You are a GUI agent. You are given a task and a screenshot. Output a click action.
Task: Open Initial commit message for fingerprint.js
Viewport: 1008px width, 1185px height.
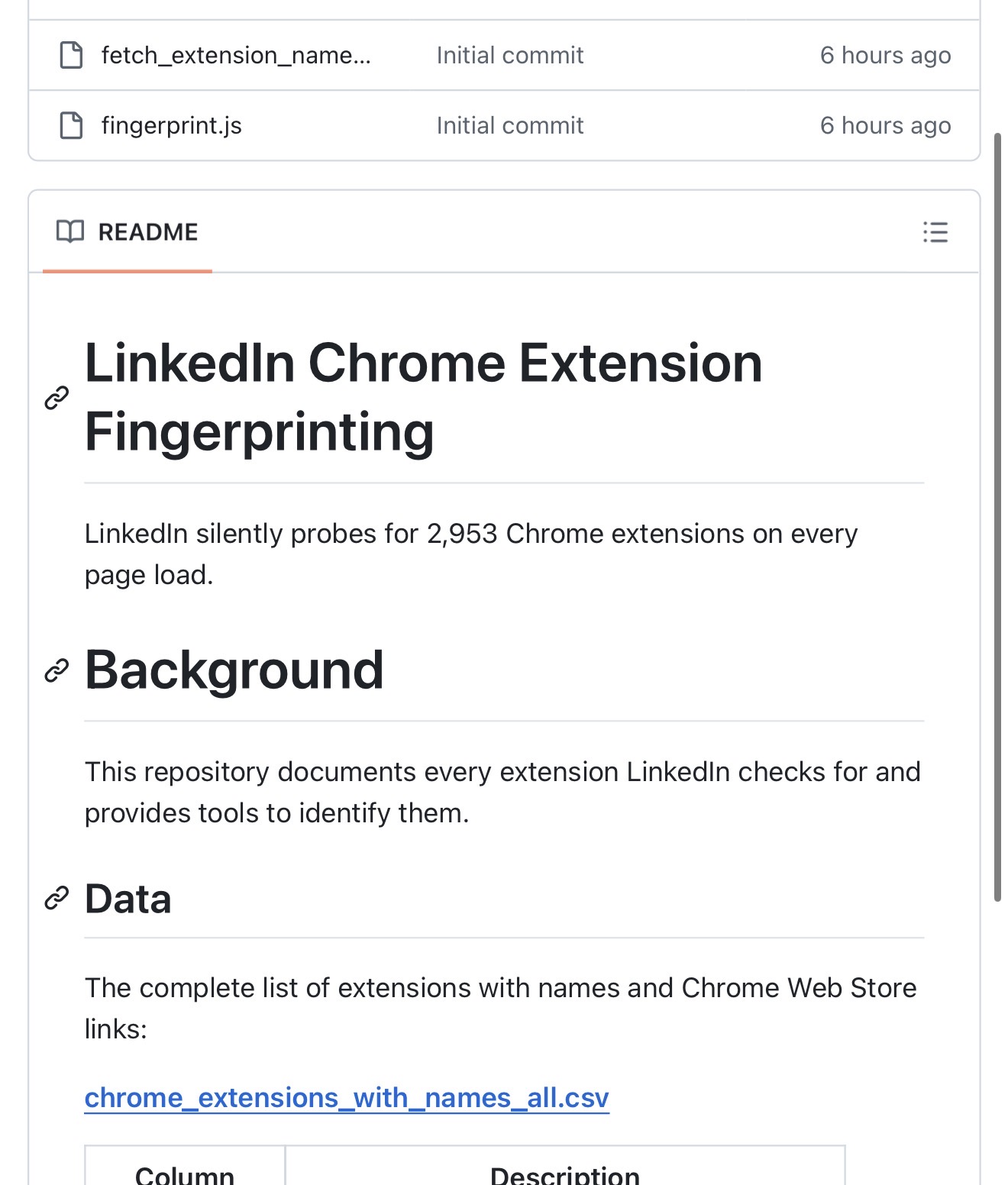[x=509, y=125]
